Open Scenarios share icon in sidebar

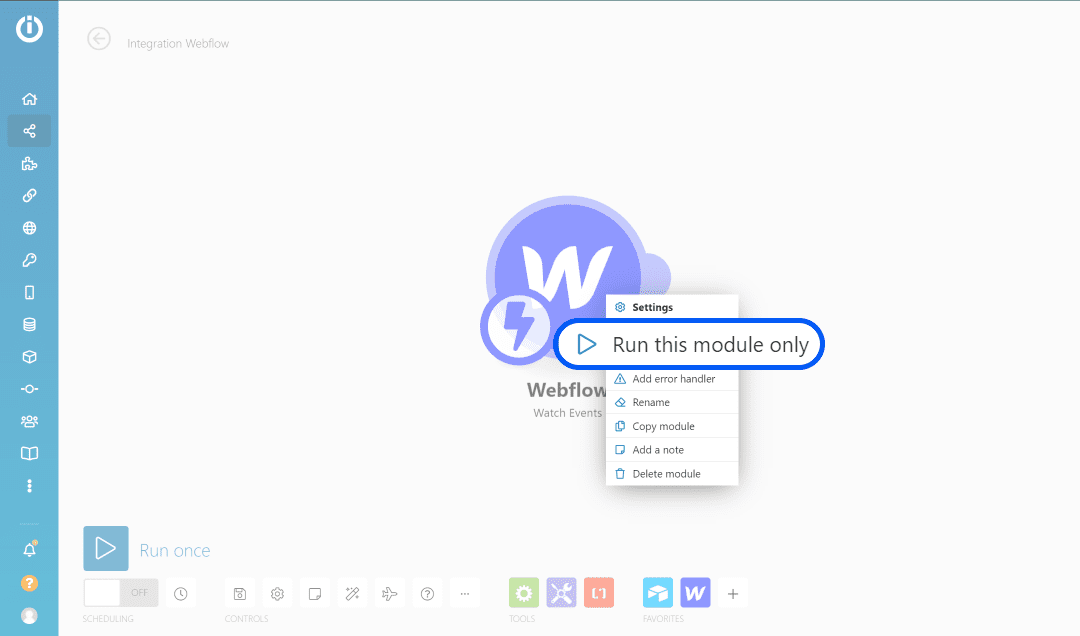(29, 131)
